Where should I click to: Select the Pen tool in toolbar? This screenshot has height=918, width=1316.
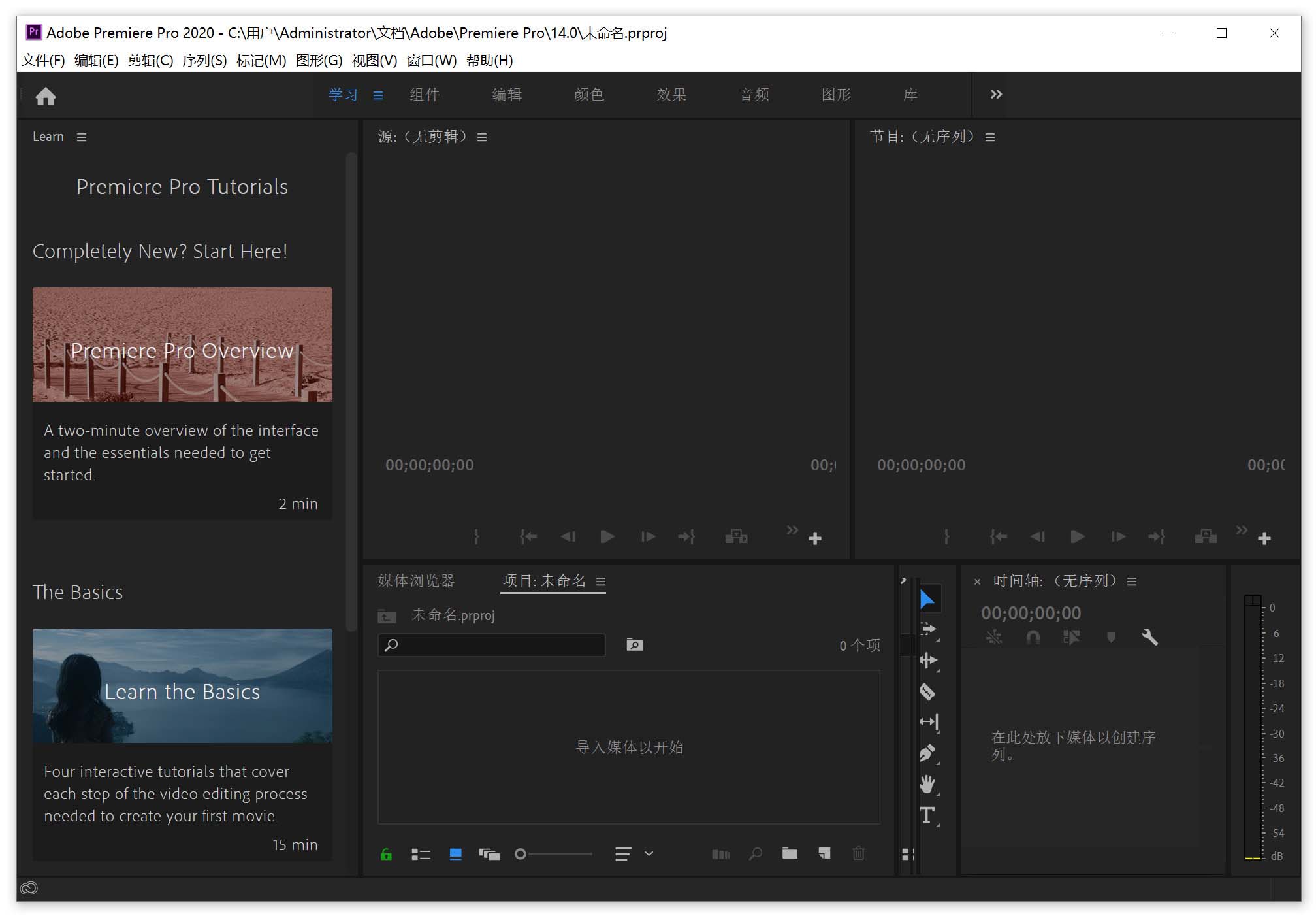[x=928, y=752]
